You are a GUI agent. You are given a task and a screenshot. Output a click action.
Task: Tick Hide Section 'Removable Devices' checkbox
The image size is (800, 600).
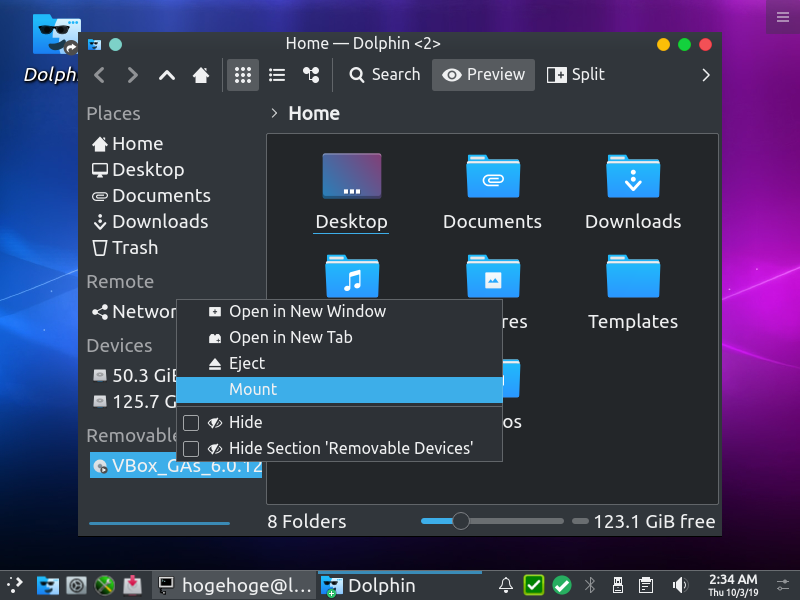click(191, 448)
